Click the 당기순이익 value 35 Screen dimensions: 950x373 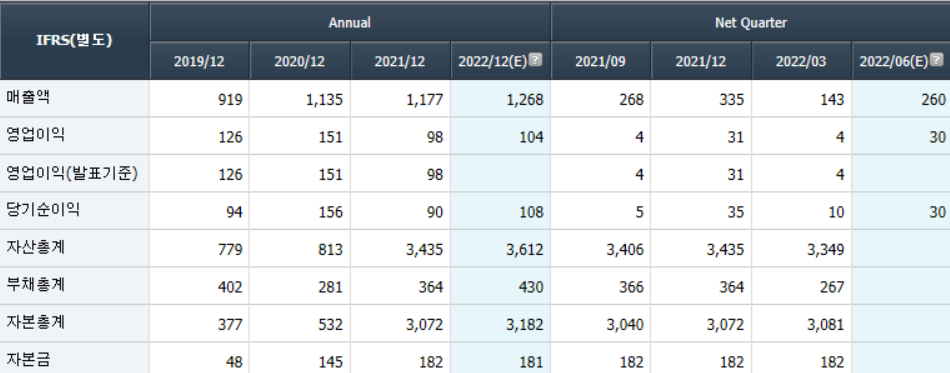point(736,213)
